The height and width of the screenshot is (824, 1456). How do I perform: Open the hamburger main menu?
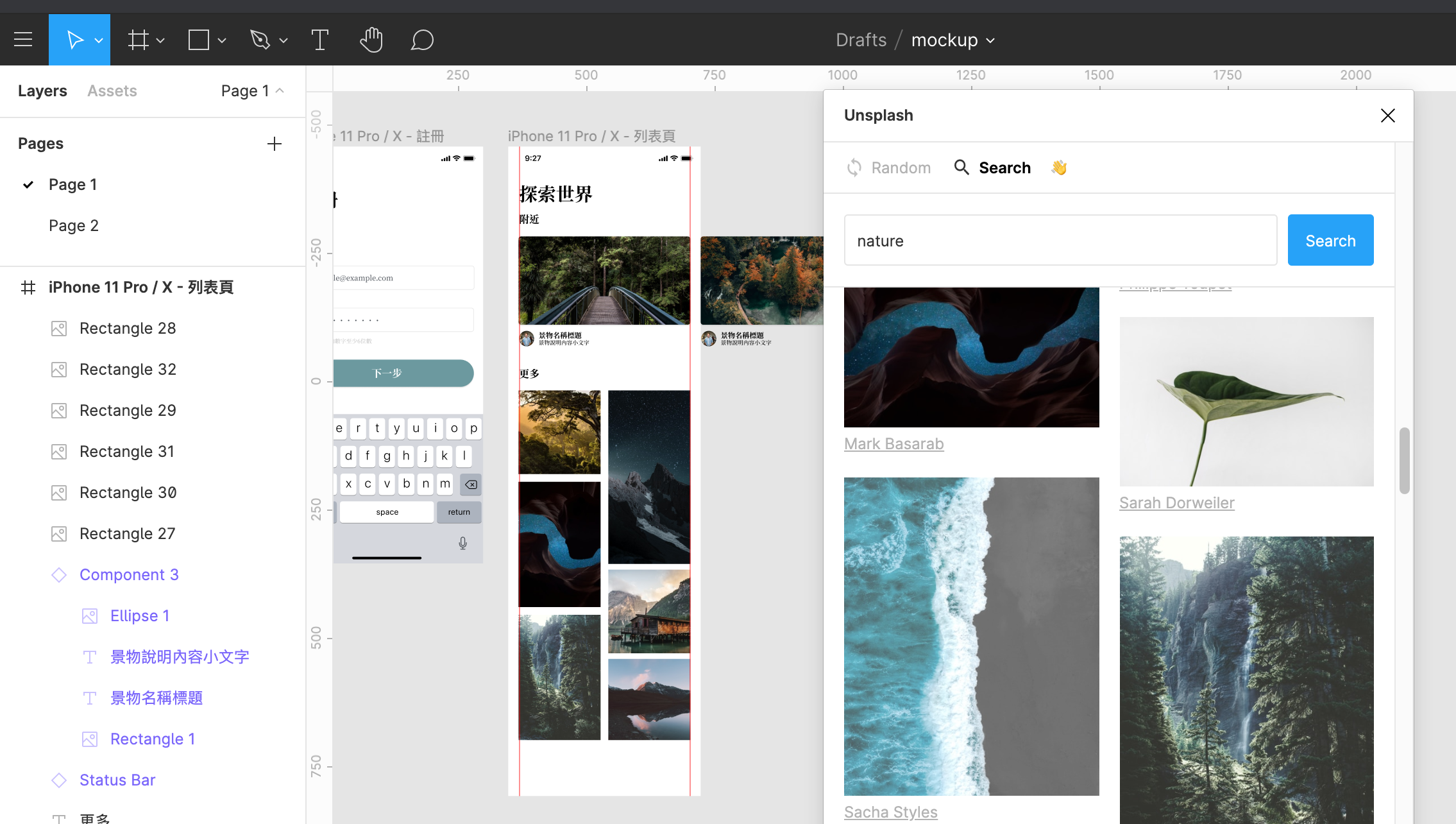point(23,40)
